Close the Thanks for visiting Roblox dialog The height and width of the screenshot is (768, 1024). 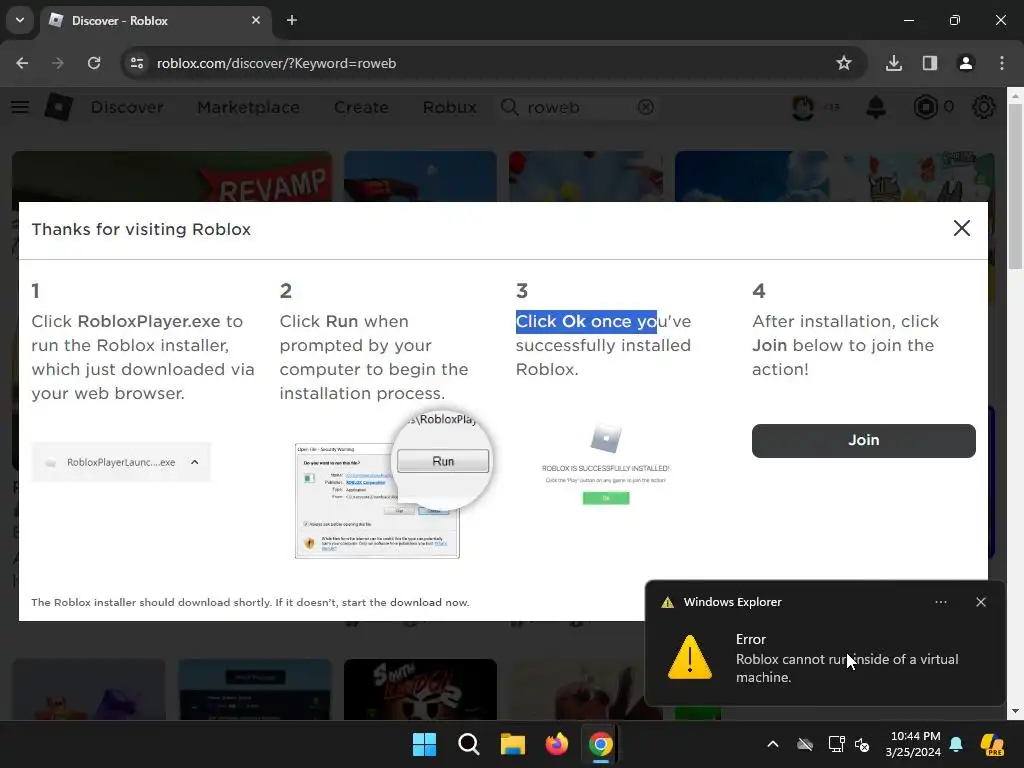(961, 228)
